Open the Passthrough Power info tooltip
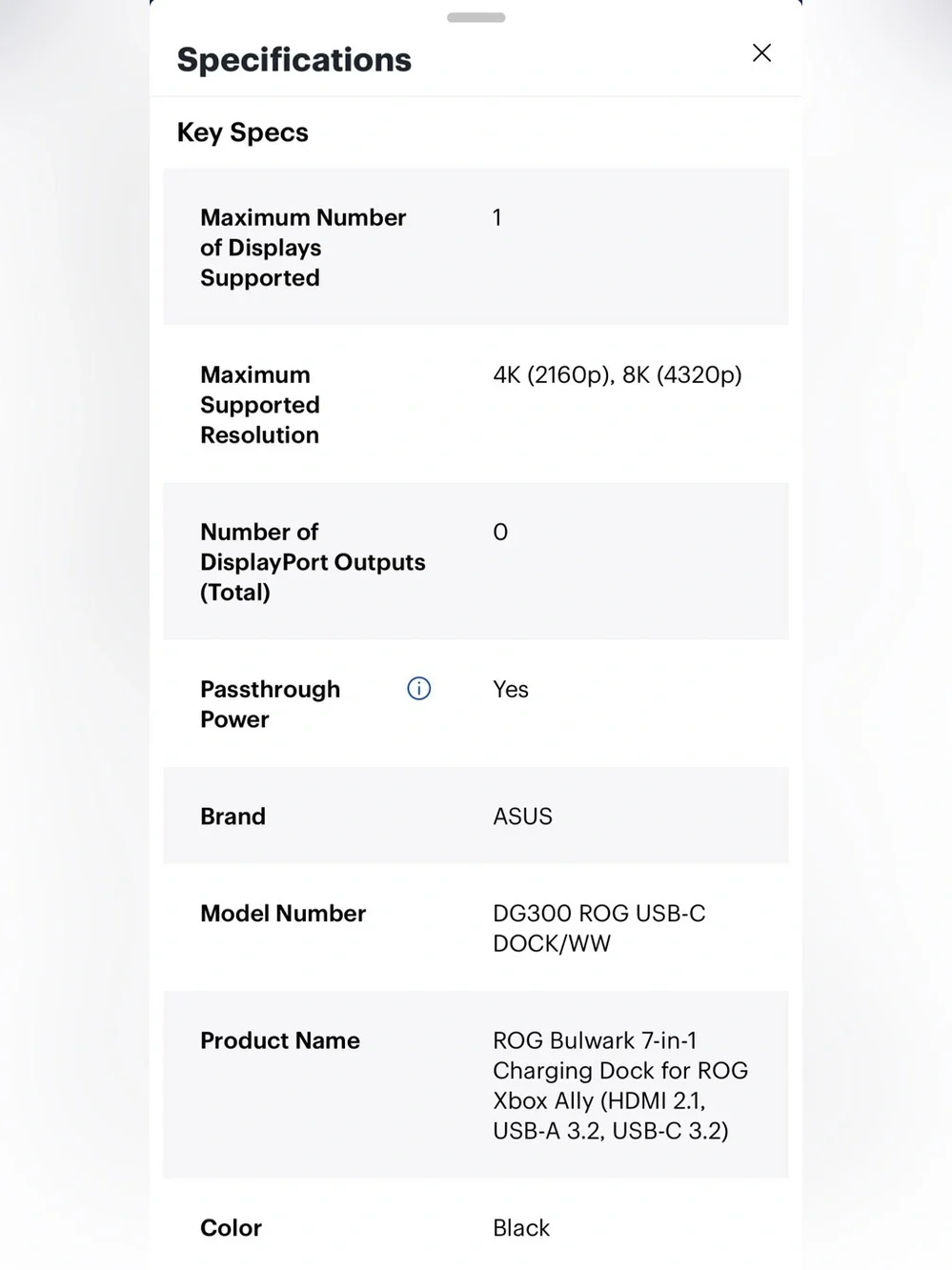Screen dimensions: 952x1270 pos(419,689)
